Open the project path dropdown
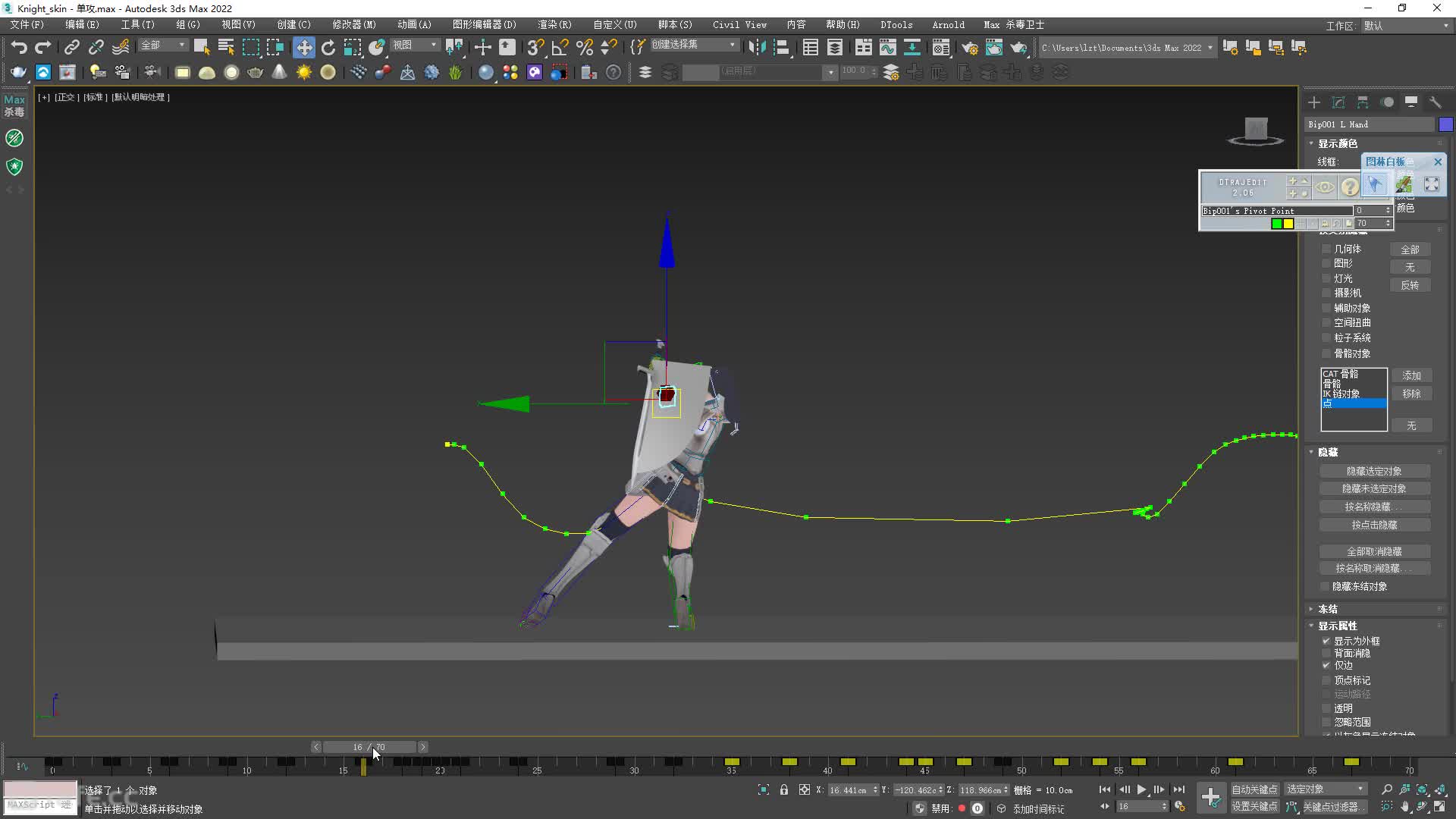This screenshot has height=819, width=1456. 1127,48
